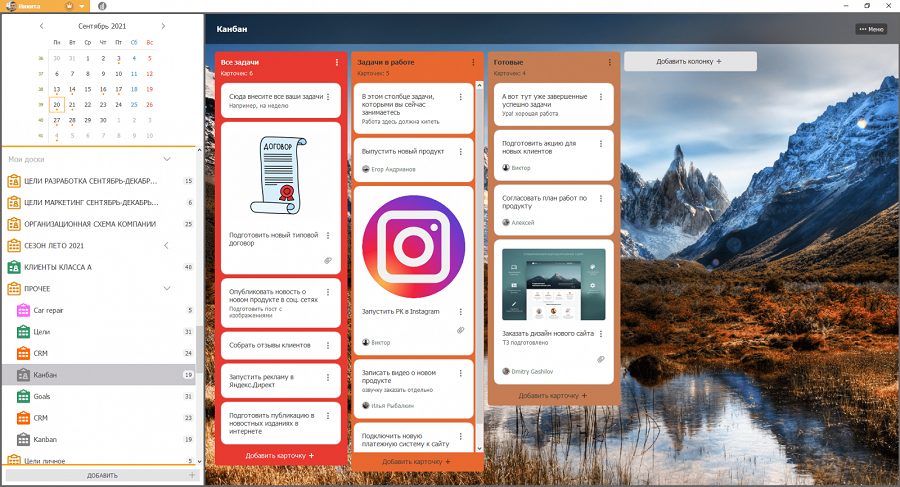This screenshot has height=487, width=900.
Task: Collapse the "ПРОЧЕЕ" folder chevron
Action: tap(166, 288)
